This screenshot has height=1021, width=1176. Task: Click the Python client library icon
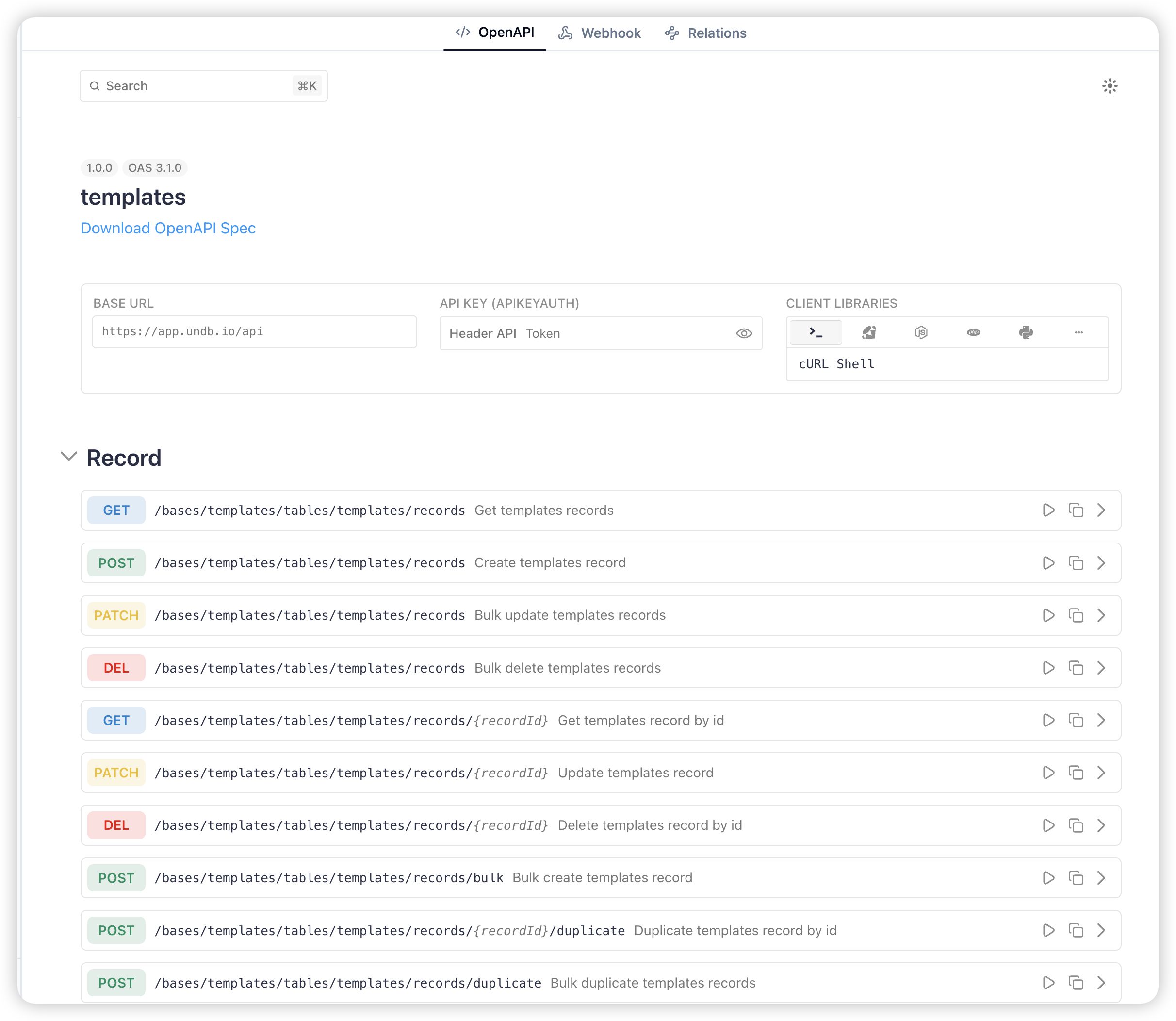coord(1024,332)
